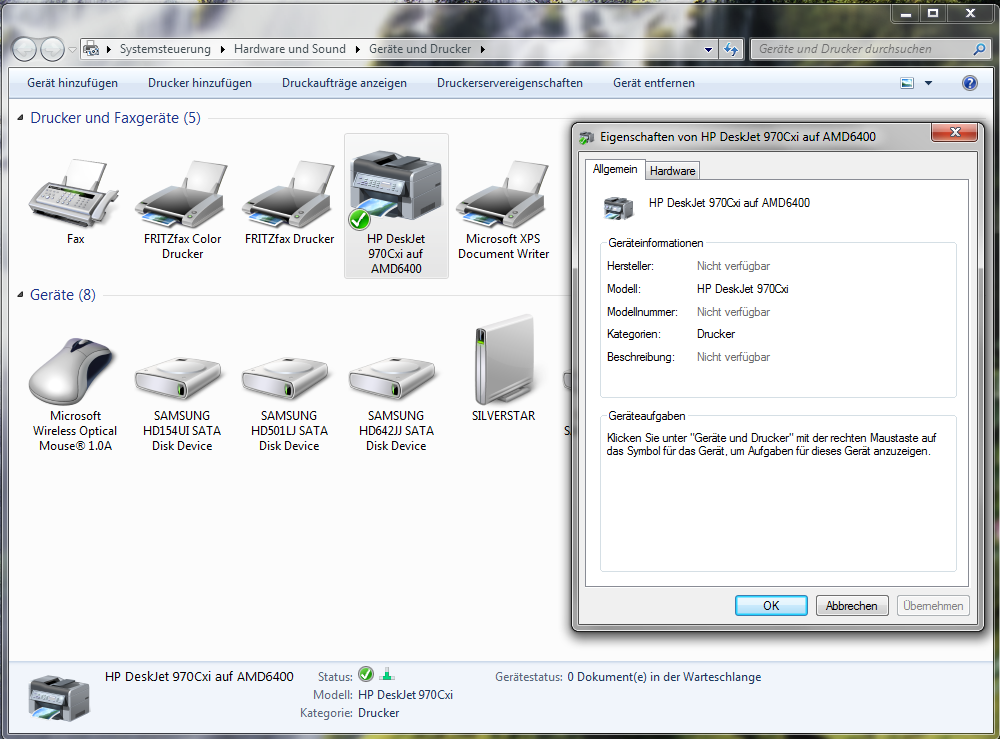Click Gerät hinzufügen in the toolbar
The width and height of the screenshot is (1000, 739).
[73, 83]
